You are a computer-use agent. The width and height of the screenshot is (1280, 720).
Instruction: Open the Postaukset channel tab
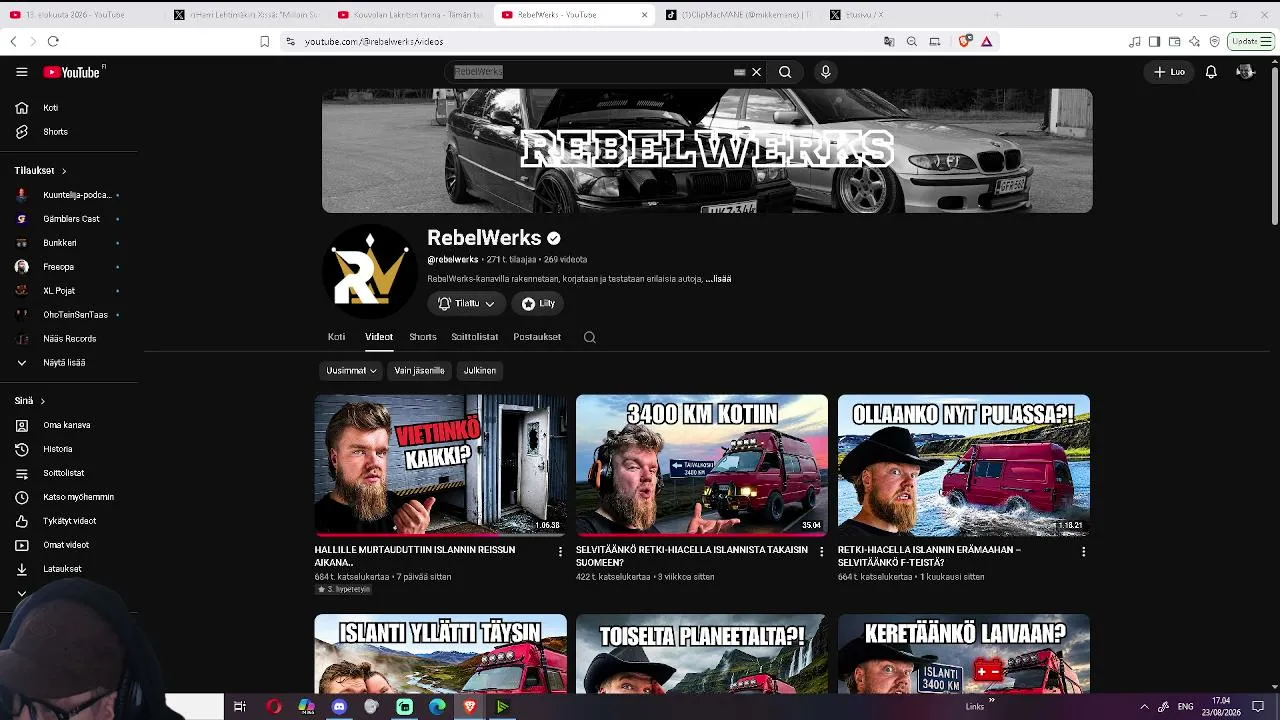coord(537,337)
